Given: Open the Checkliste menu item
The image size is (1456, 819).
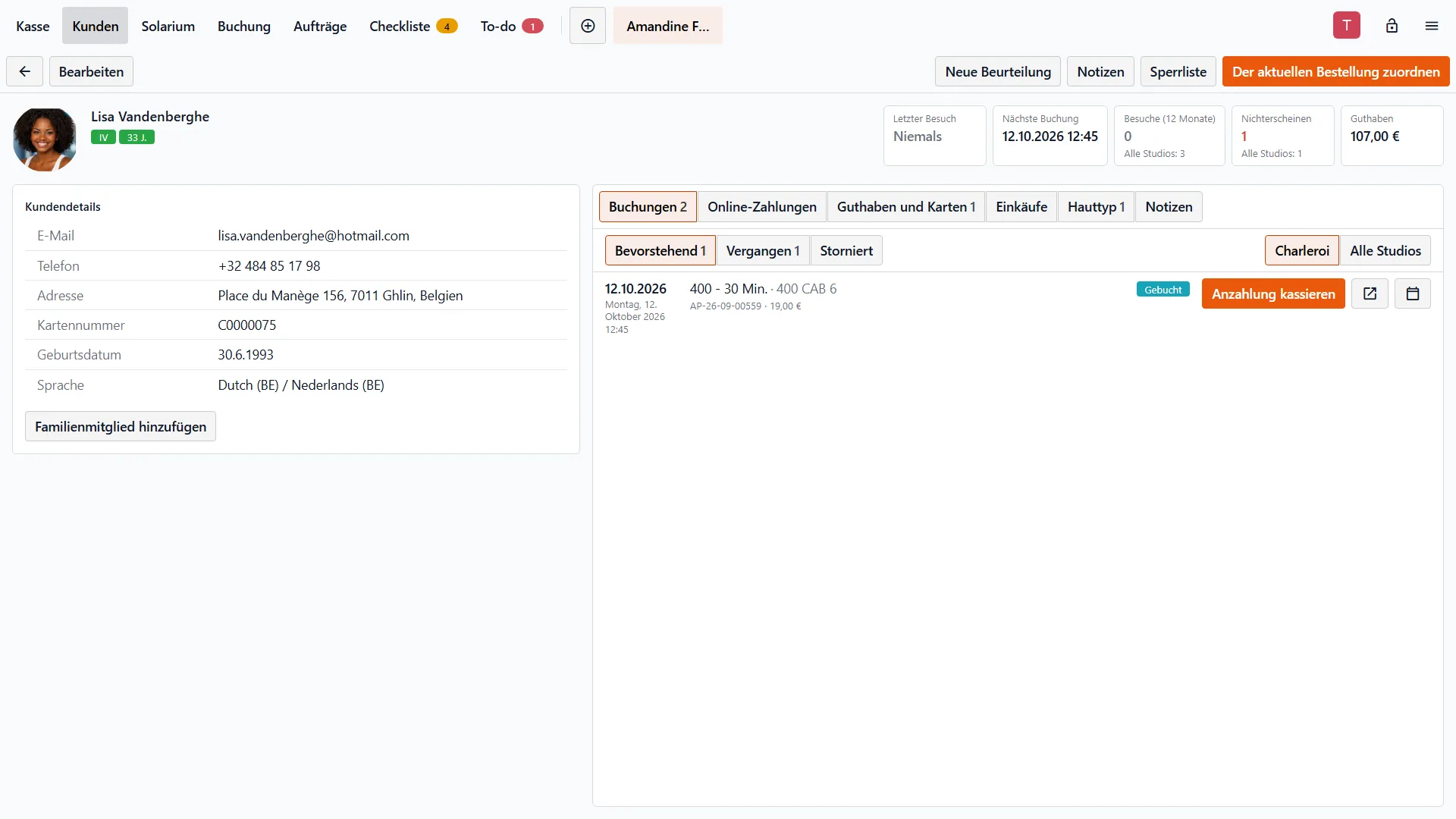Looking at the screenshot, I should point(413,26).
